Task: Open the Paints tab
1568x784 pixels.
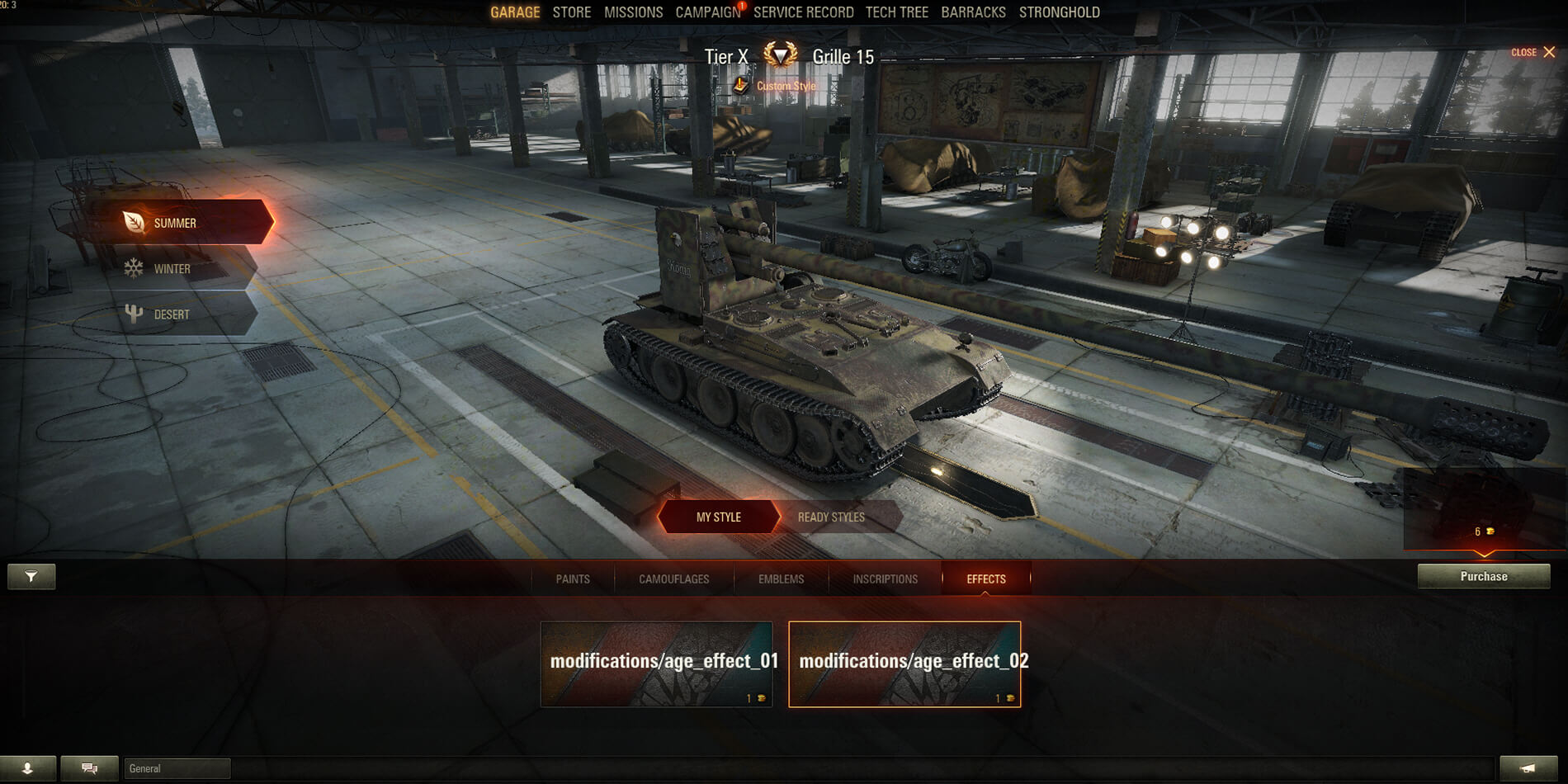Action: [573, 579]
